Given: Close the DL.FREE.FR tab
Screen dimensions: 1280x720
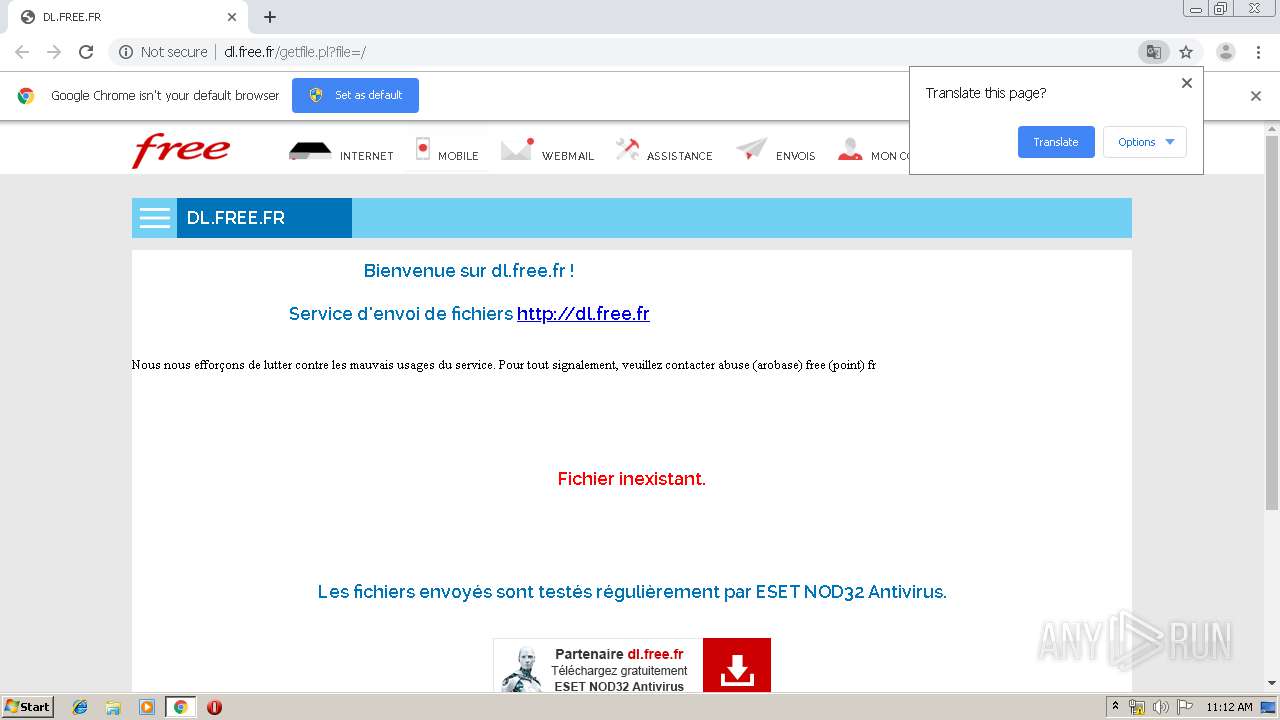Looking at the screenshot, I should click(x=232, y=17).
